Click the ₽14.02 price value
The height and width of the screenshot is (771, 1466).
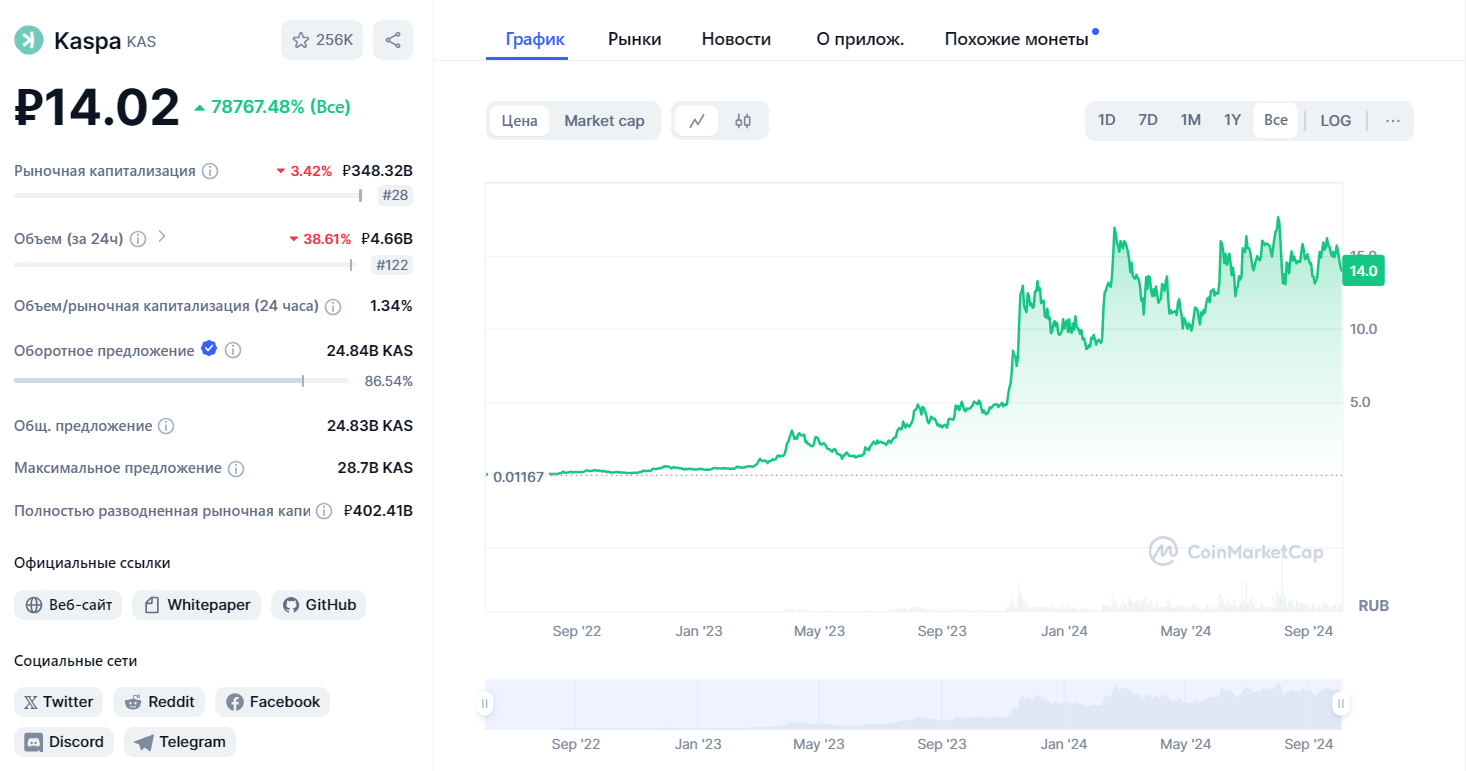pos(97,107)
